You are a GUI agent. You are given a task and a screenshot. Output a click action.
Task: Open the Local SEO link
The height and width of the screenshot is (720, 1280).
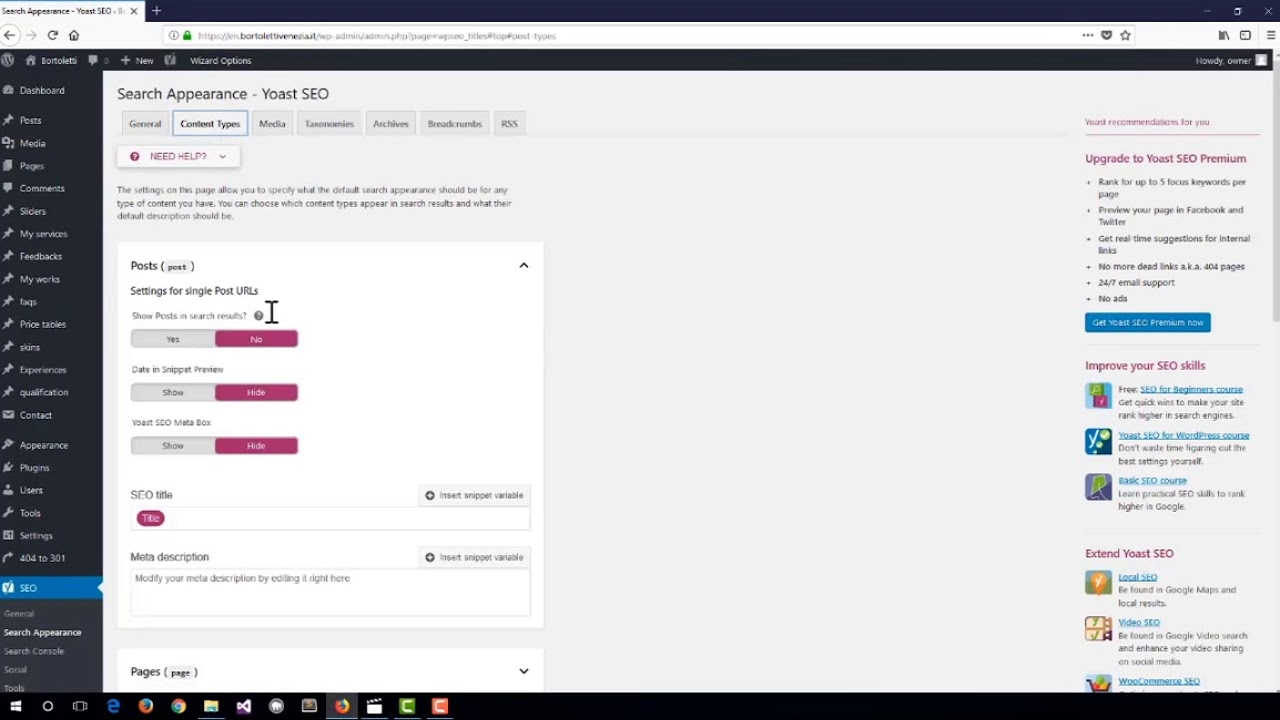coord(1137,577)
